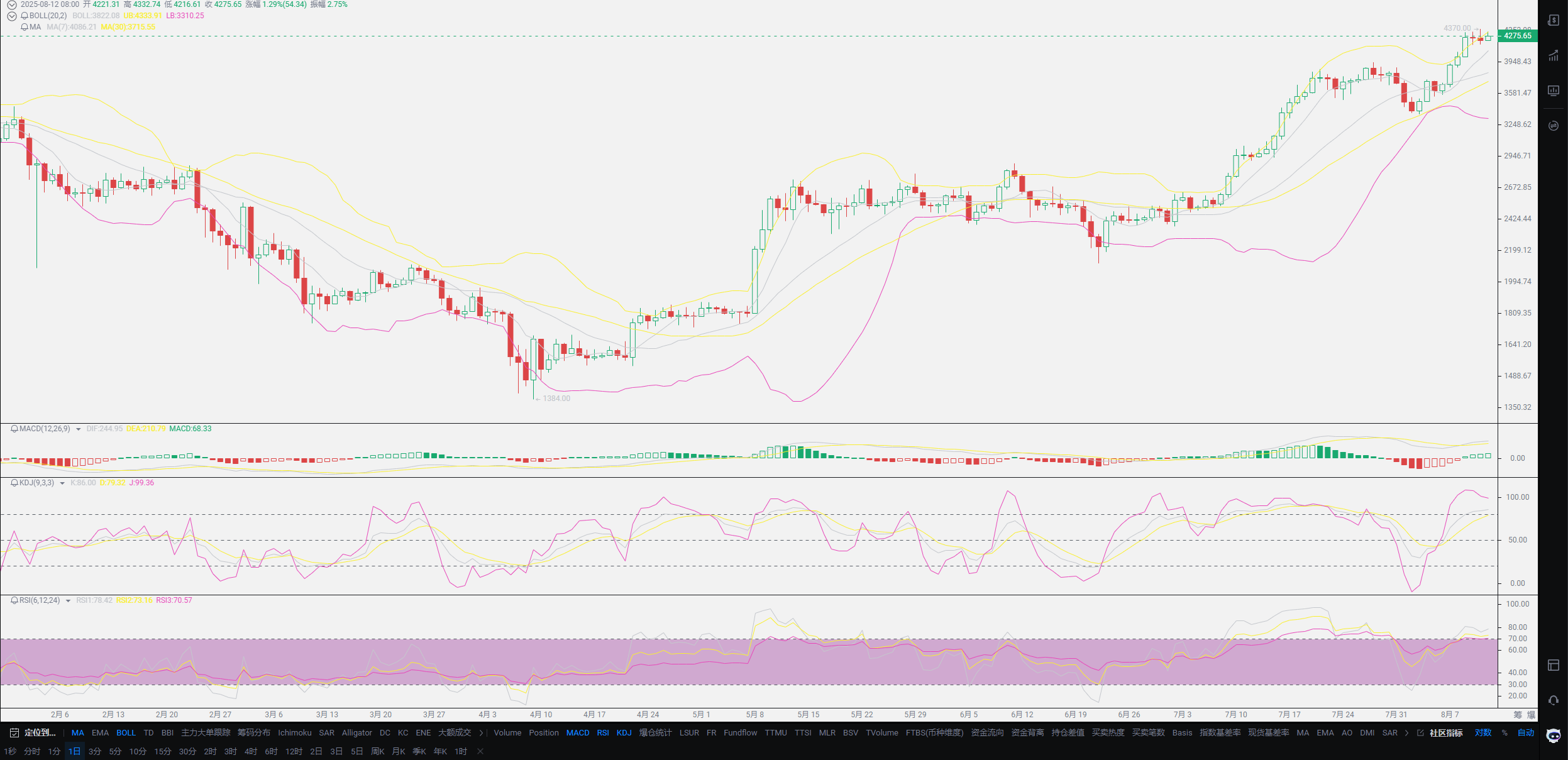1568x760 pixels.
Task: Enable the 资金流向 indicator
Action: (987, 733)
